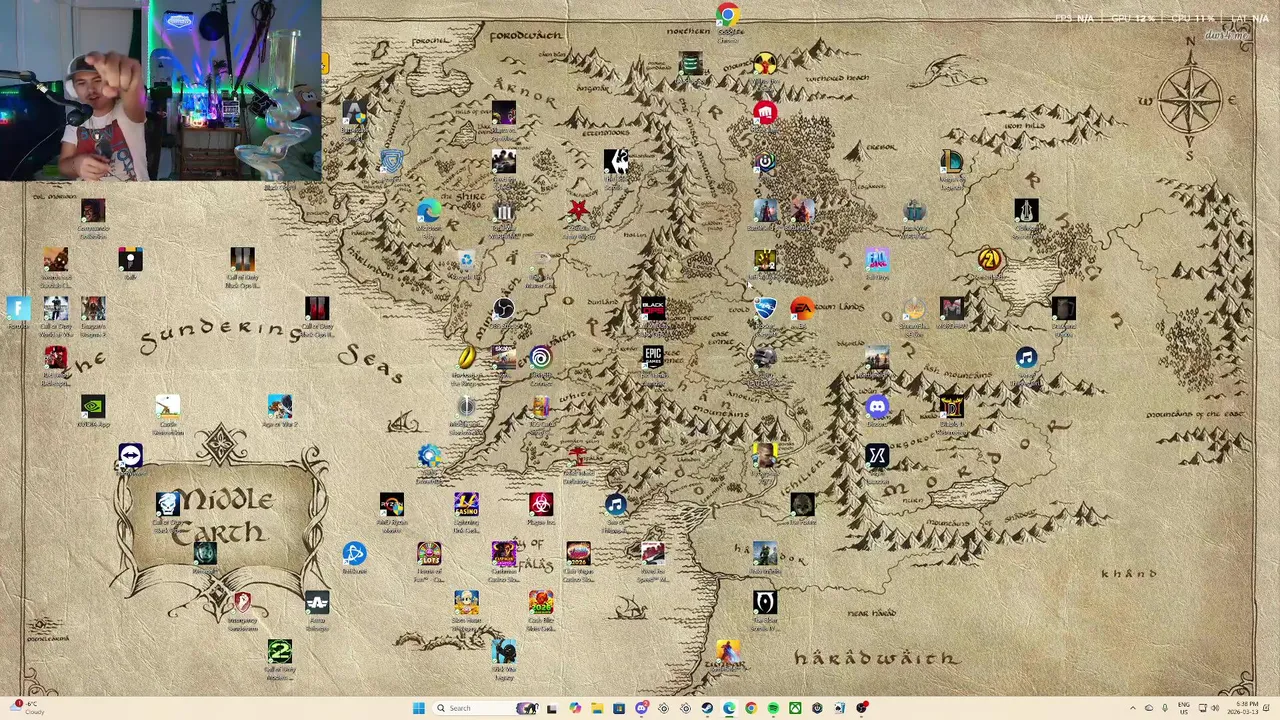Launch Rocket League from the desktop

point(765,309)
